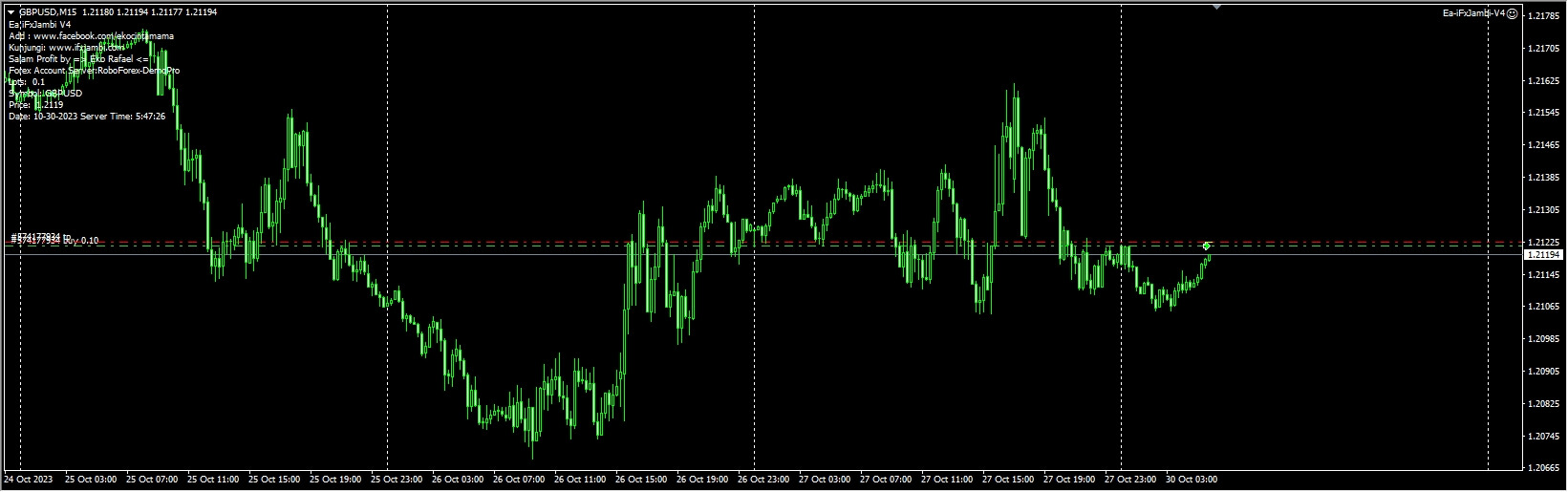Click the 1.21225 price scale label
The width and height of the screenshot is (1568, 492).
1543,243
